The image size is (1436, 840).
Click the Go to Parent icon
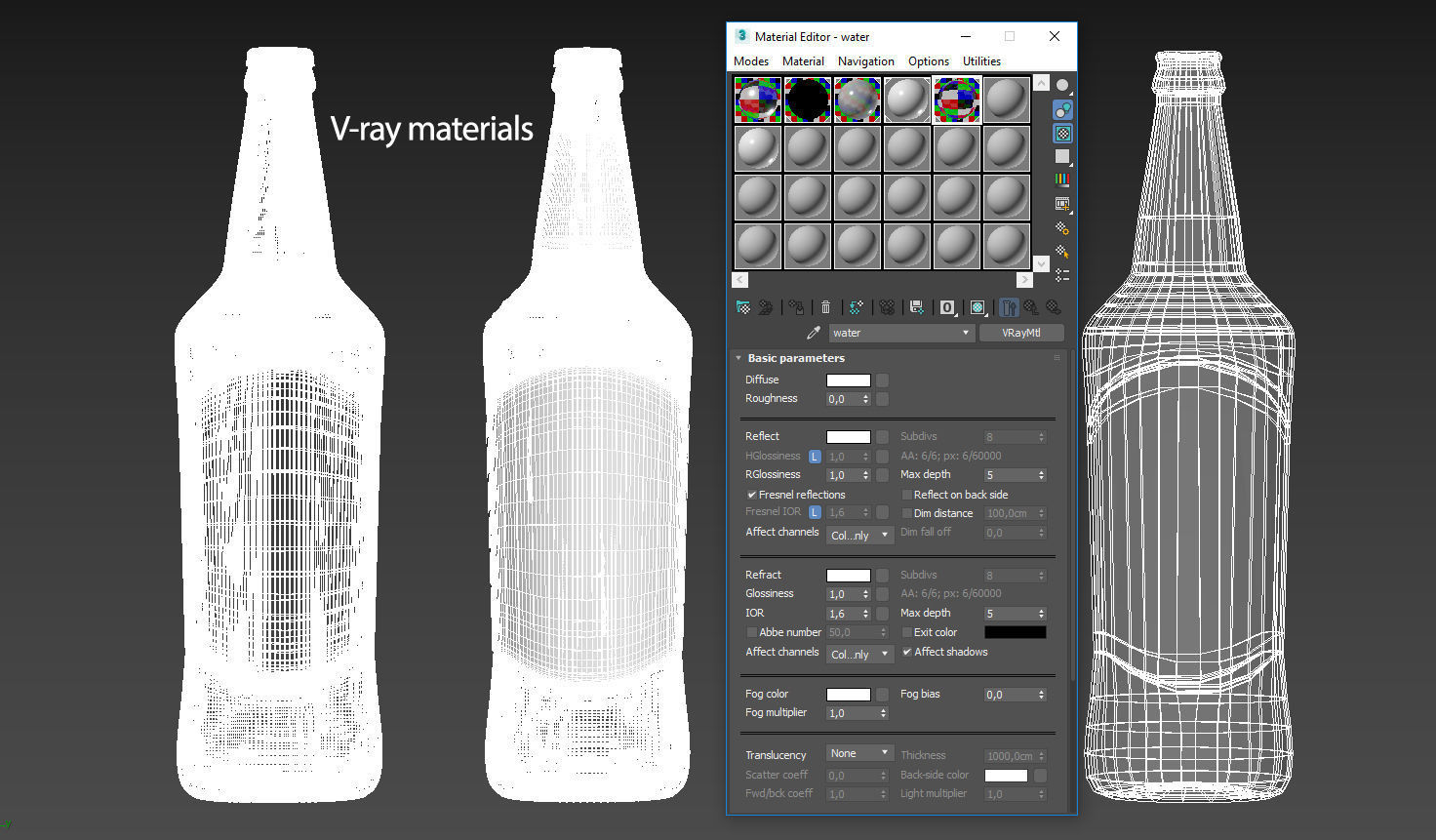pyautogui.click(x=1031, y=307)
